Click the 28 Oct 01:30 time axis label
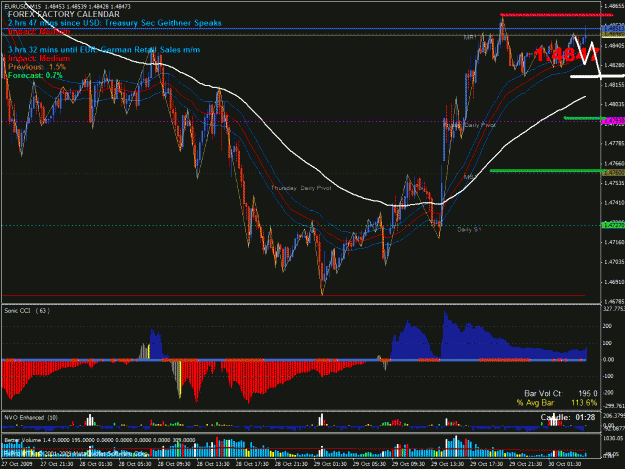This screenshot has height=469, width=625. tap(96, 464)
